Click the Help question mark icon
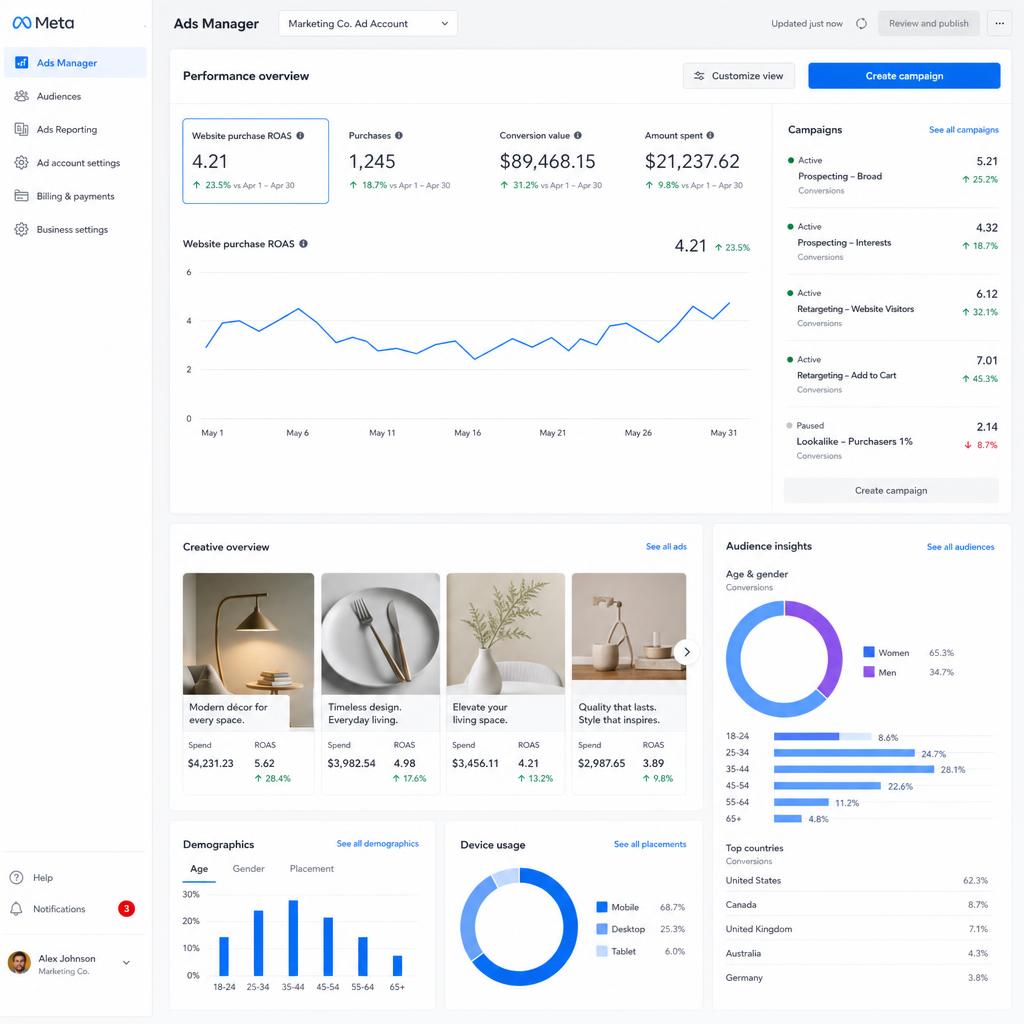Image resolution: width=1024 pixels, height=1024 pixels. [17, 878]
